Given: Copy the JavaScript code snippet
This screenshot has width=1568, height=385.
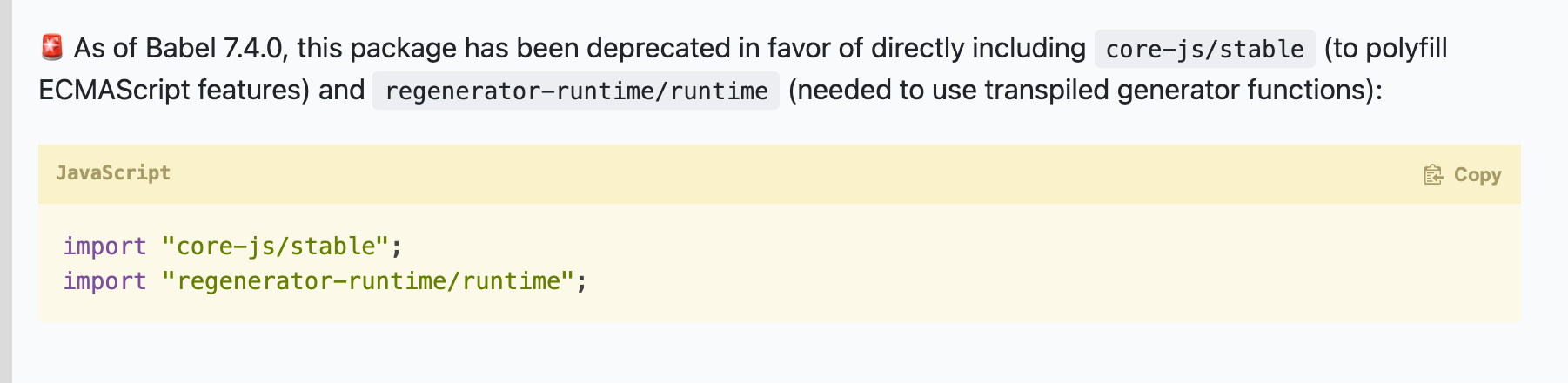Looking at the screenshot, I should pyautogui.click(x=1463, y=175).
